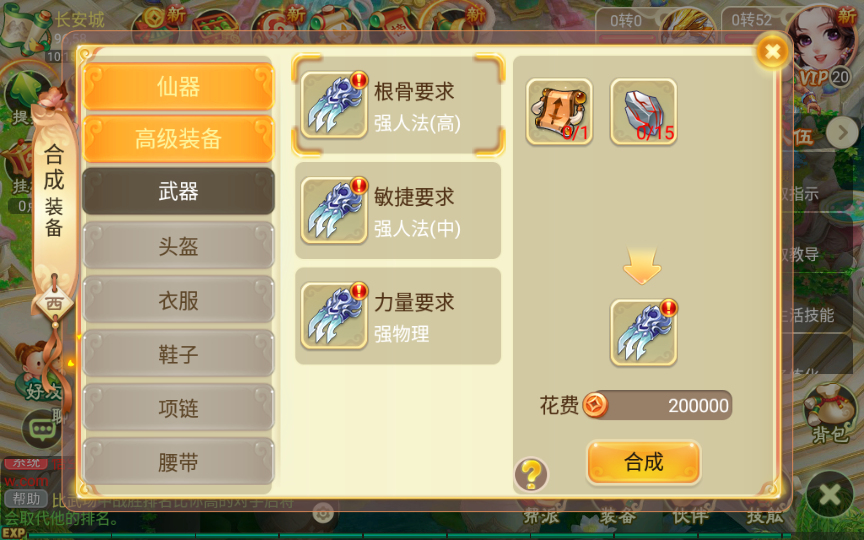Image resolution: width=864 pixels, height=540 pixels.
Task: Select the 腰带 category button
Action: click(179, 462)
